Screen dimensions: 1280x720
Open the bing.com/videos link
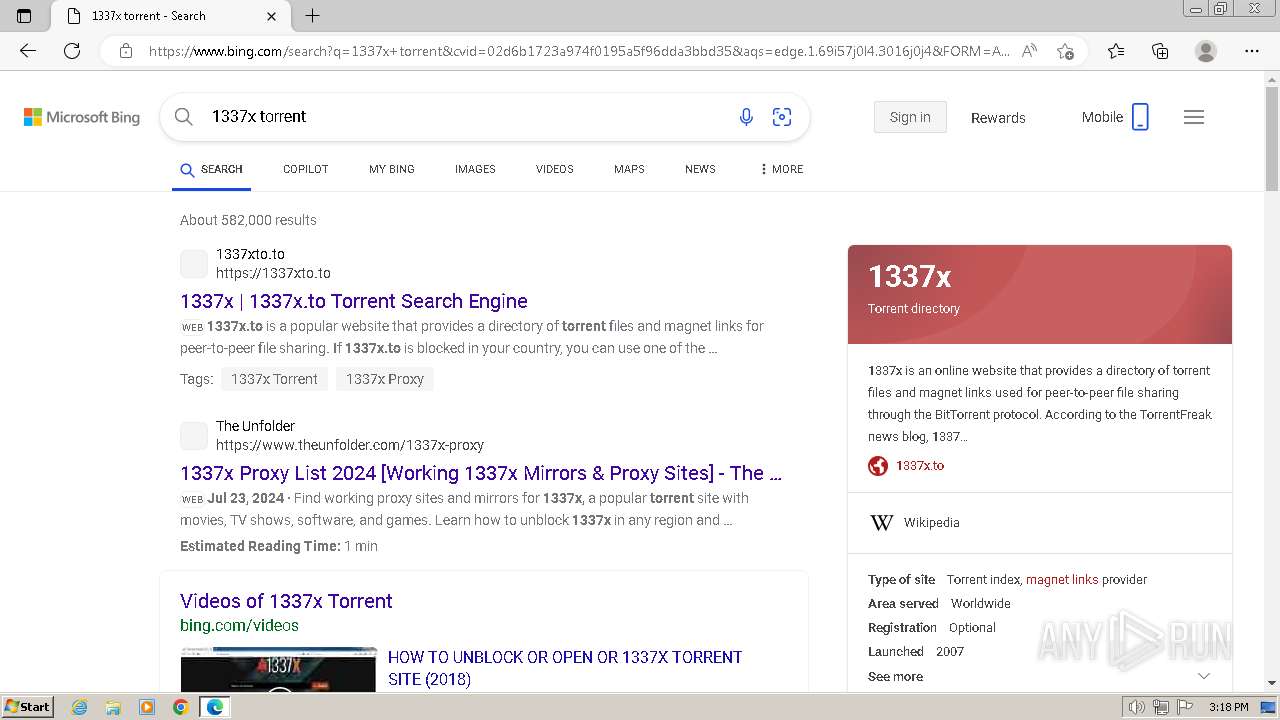[x=239, y=625]
